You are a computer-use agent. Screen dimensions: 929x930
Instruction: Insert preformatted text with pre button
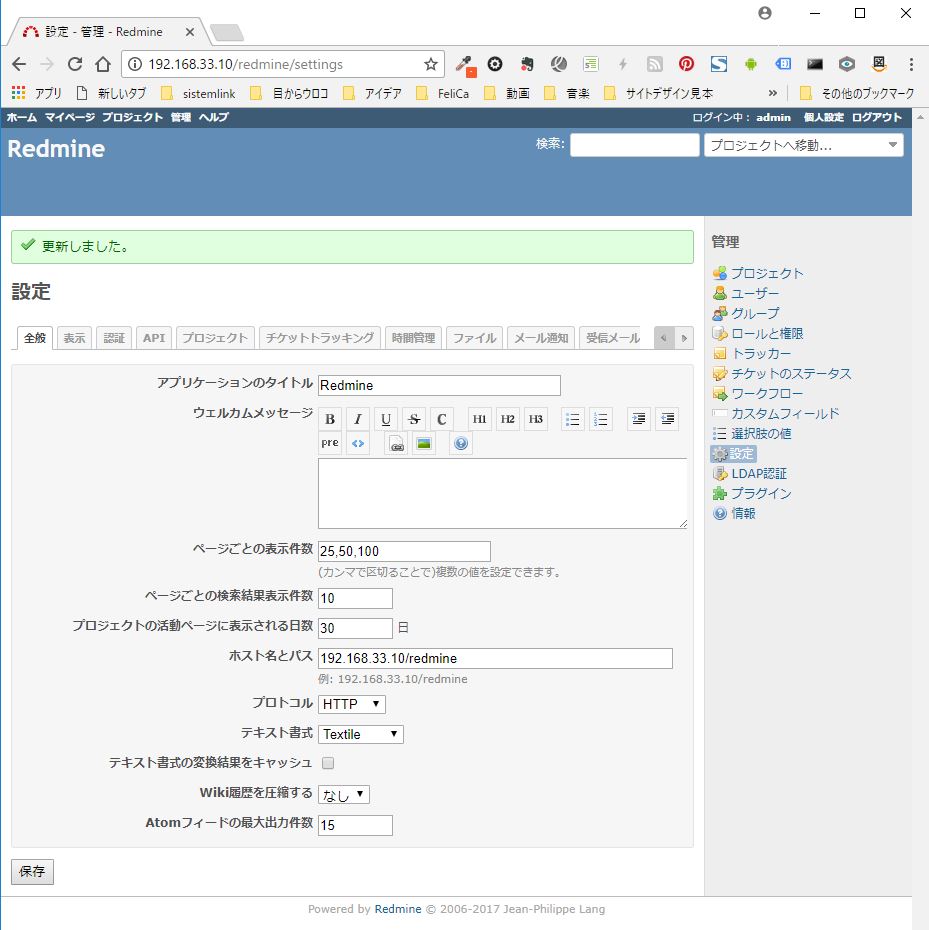[x=330, y=443]
